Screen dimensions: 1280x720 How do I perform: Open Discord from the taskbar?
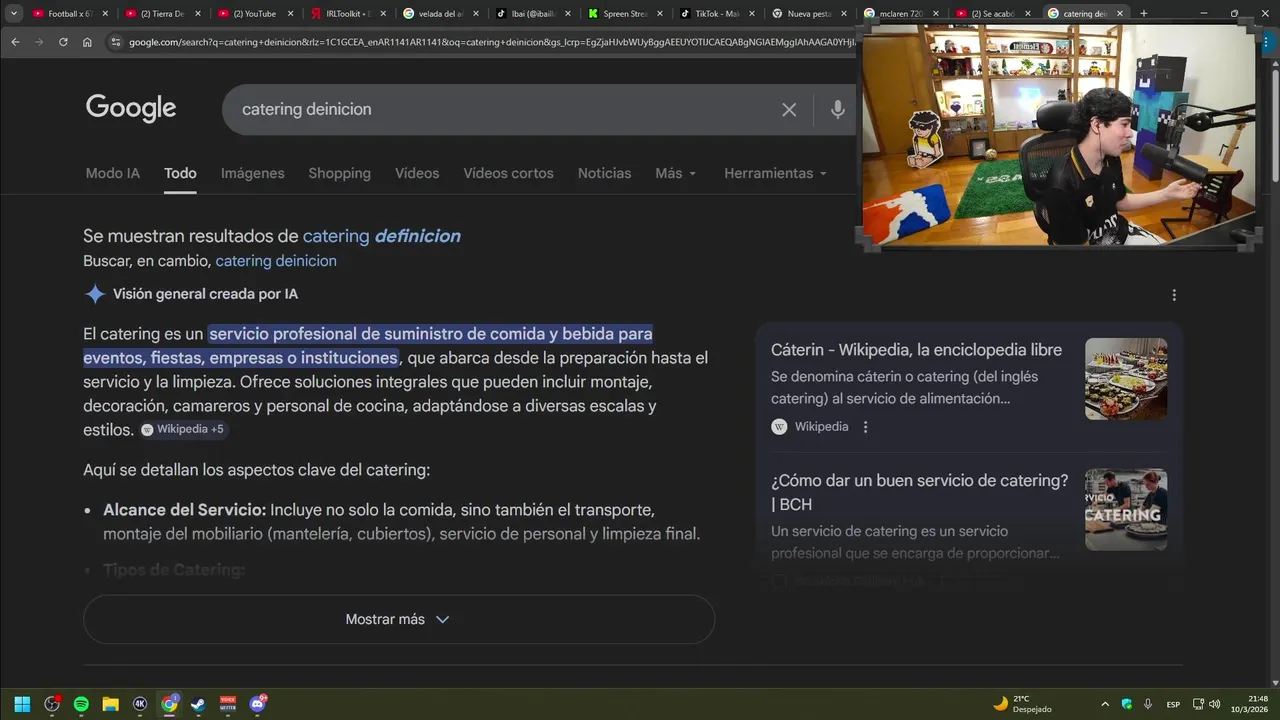tap(258, 704)
